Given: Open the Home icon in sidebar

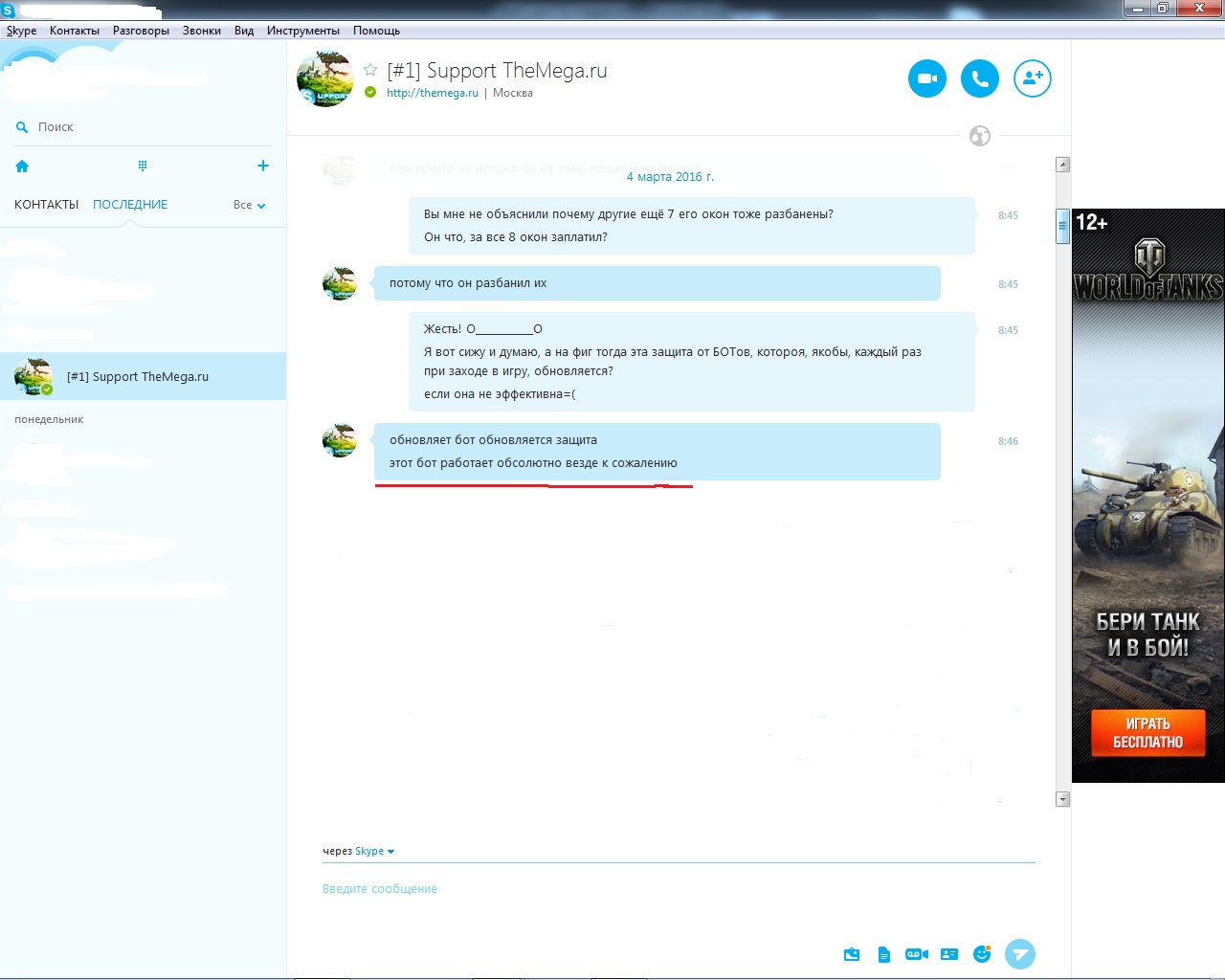Looking at the screenshot, I should [x=22, y=167].
